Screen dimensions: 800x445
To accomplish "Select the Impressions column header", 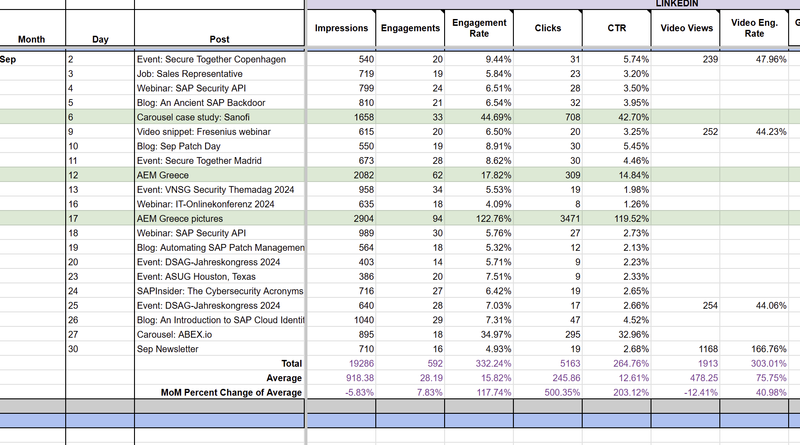I will click(341, 28).
